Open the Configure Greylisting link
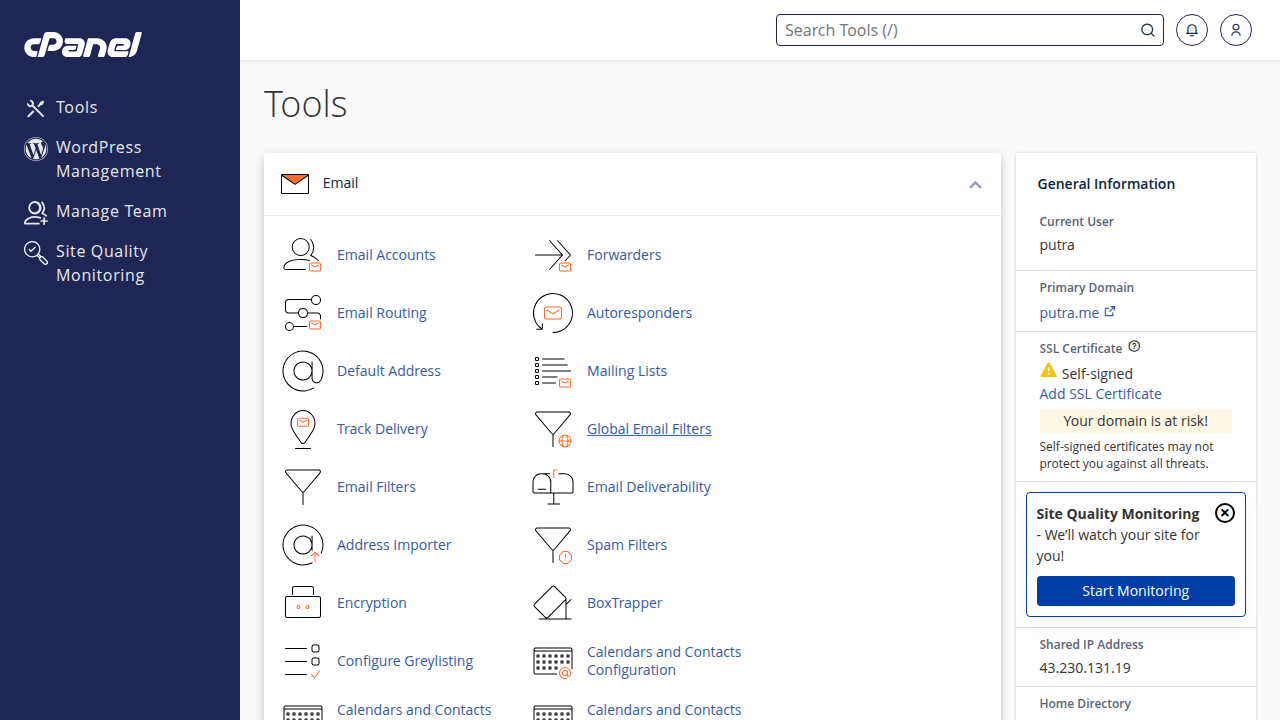Image resolution: width=1280 pixels, height=720 pixels. click(x=405, y=661)
